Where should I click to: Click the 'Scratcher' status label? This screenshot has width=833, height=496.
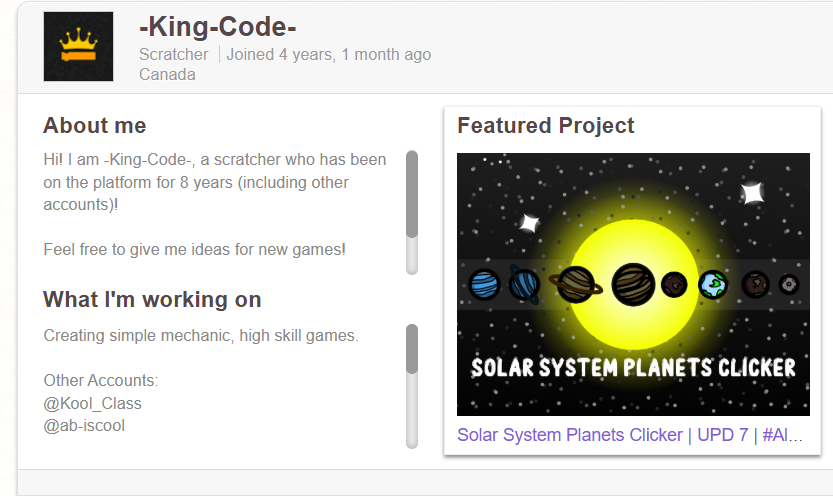click(x=174, y=54)
